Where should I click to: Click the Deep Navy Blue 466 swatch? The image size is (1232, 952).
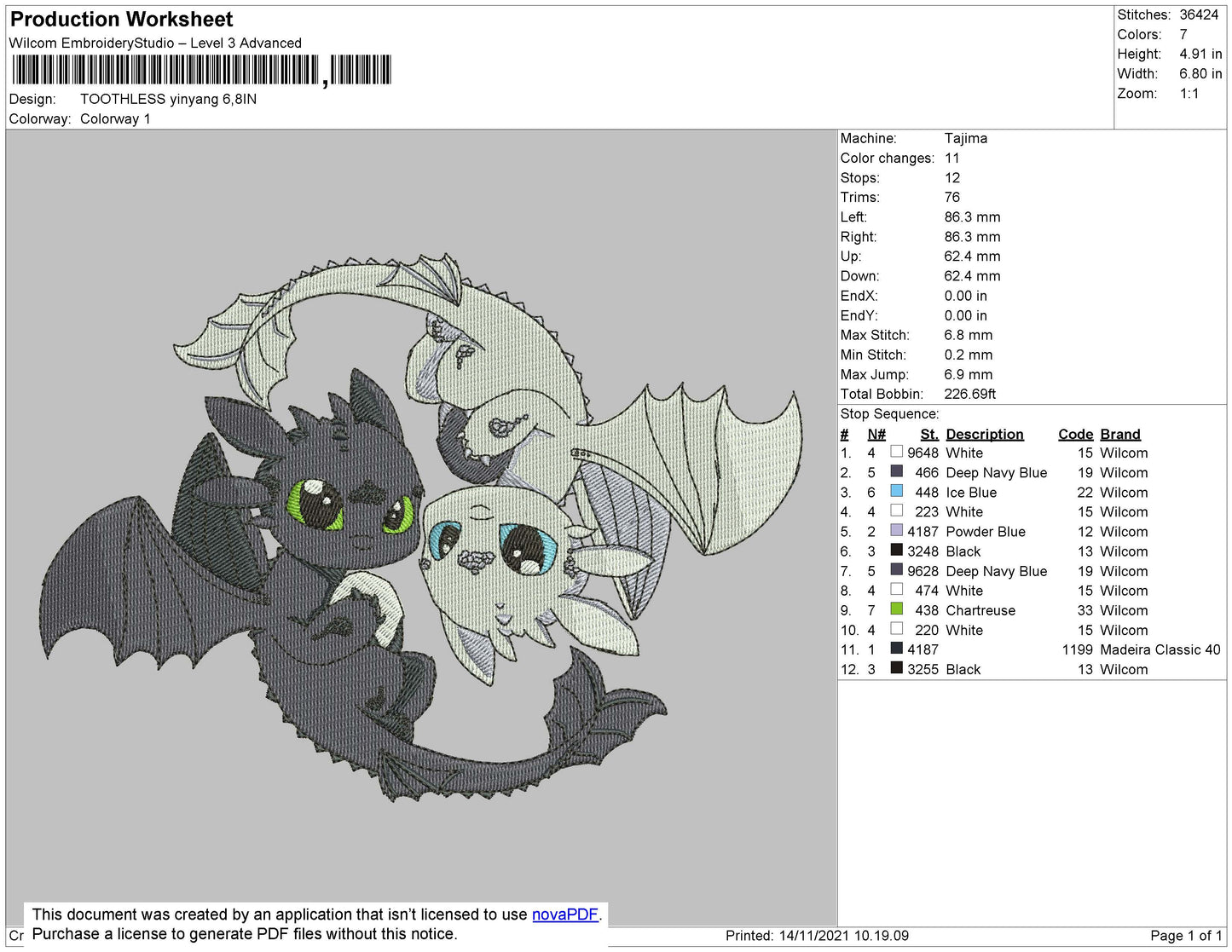(x=896, y=471)
